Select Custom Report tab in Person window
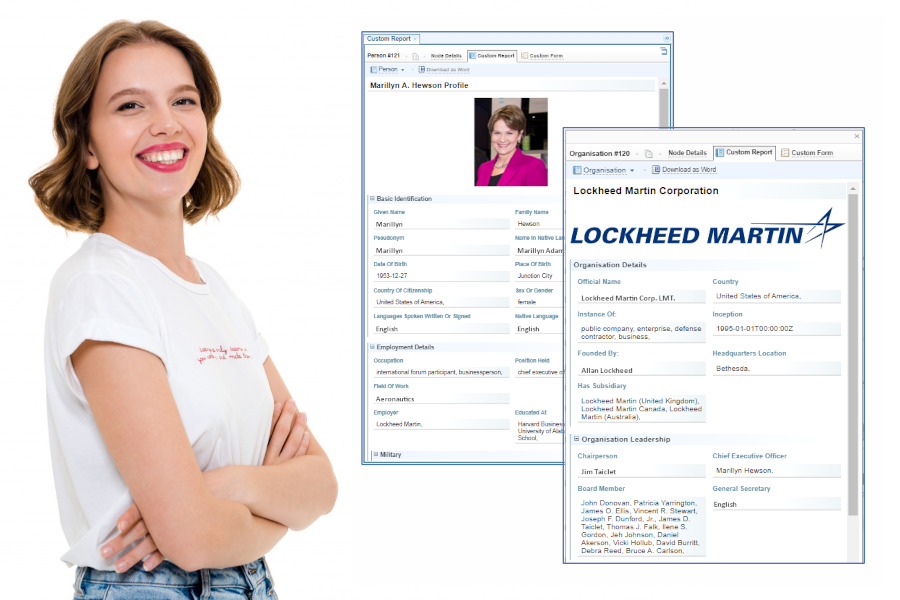900x600 pixels. pos(492,56)
